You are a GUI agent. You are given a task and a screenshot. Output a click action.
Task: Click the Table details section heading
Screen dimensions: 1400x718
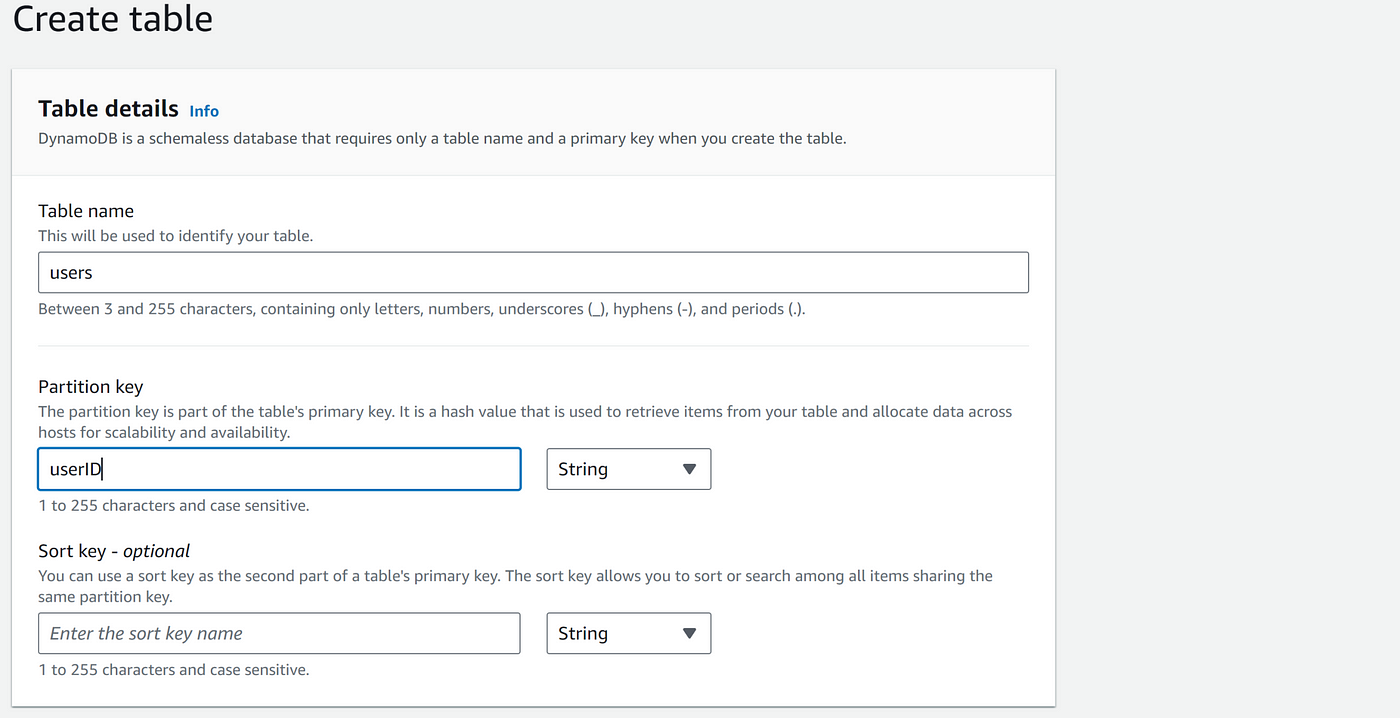point(107,108)
